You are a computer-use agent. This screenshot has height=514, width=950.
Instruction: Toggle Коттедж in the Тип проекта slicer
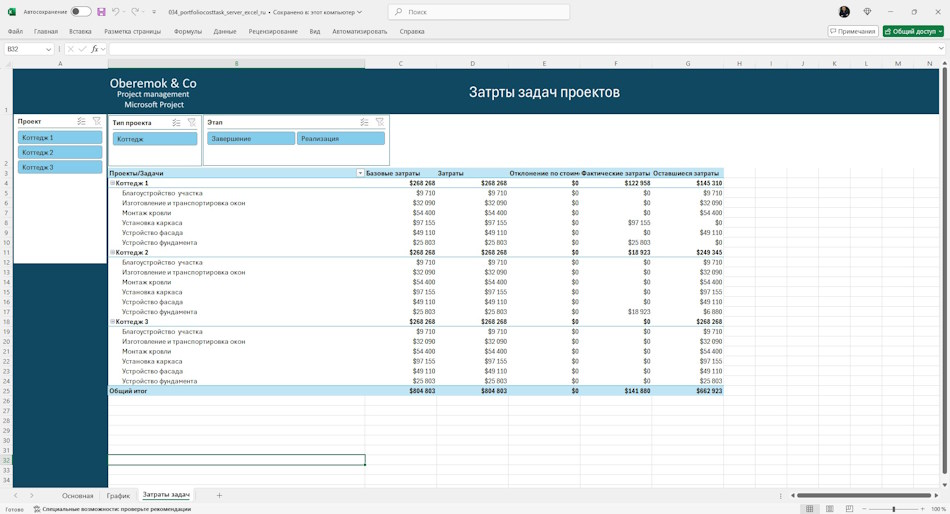pyautogui.click(x=155, y=139)
